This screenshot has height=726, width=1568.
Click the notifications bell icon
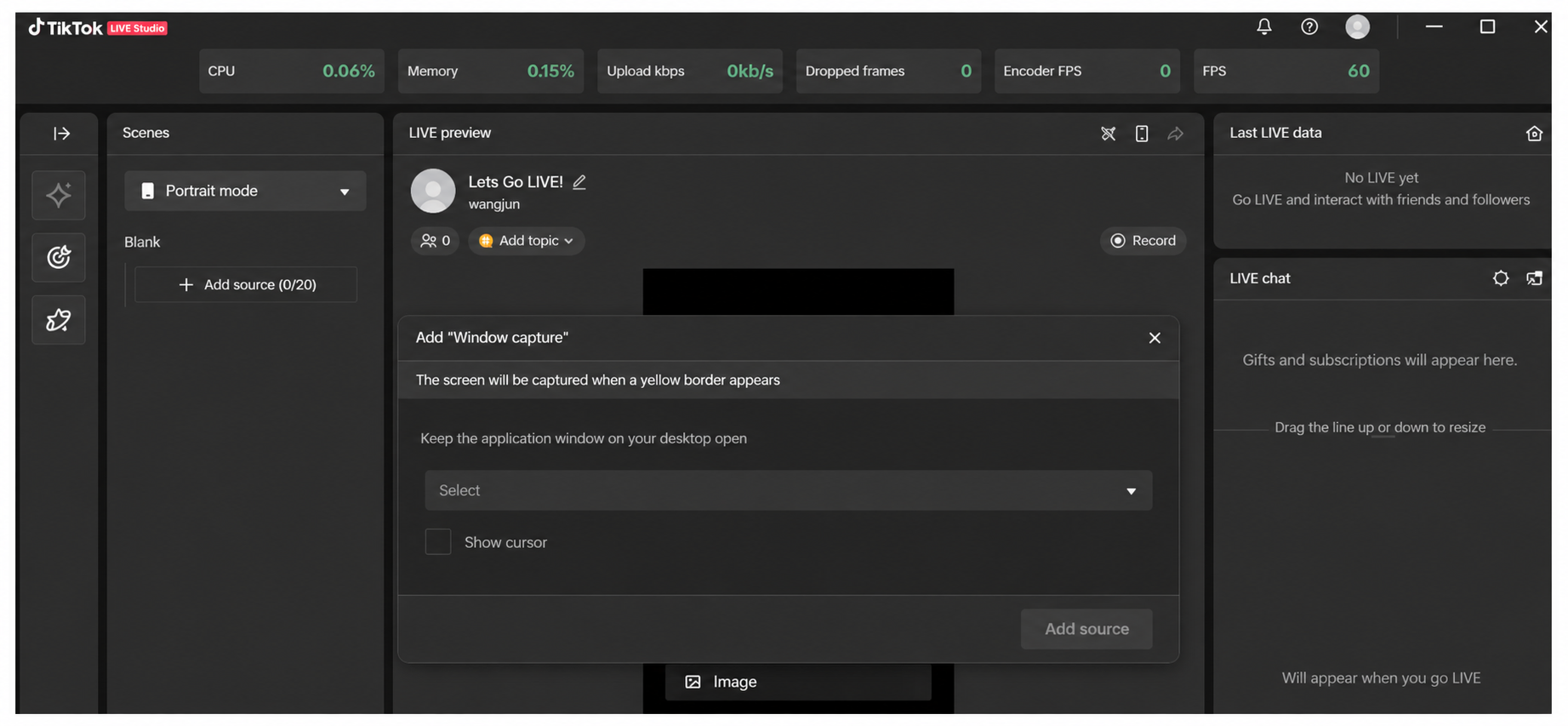click(1264, 27)
